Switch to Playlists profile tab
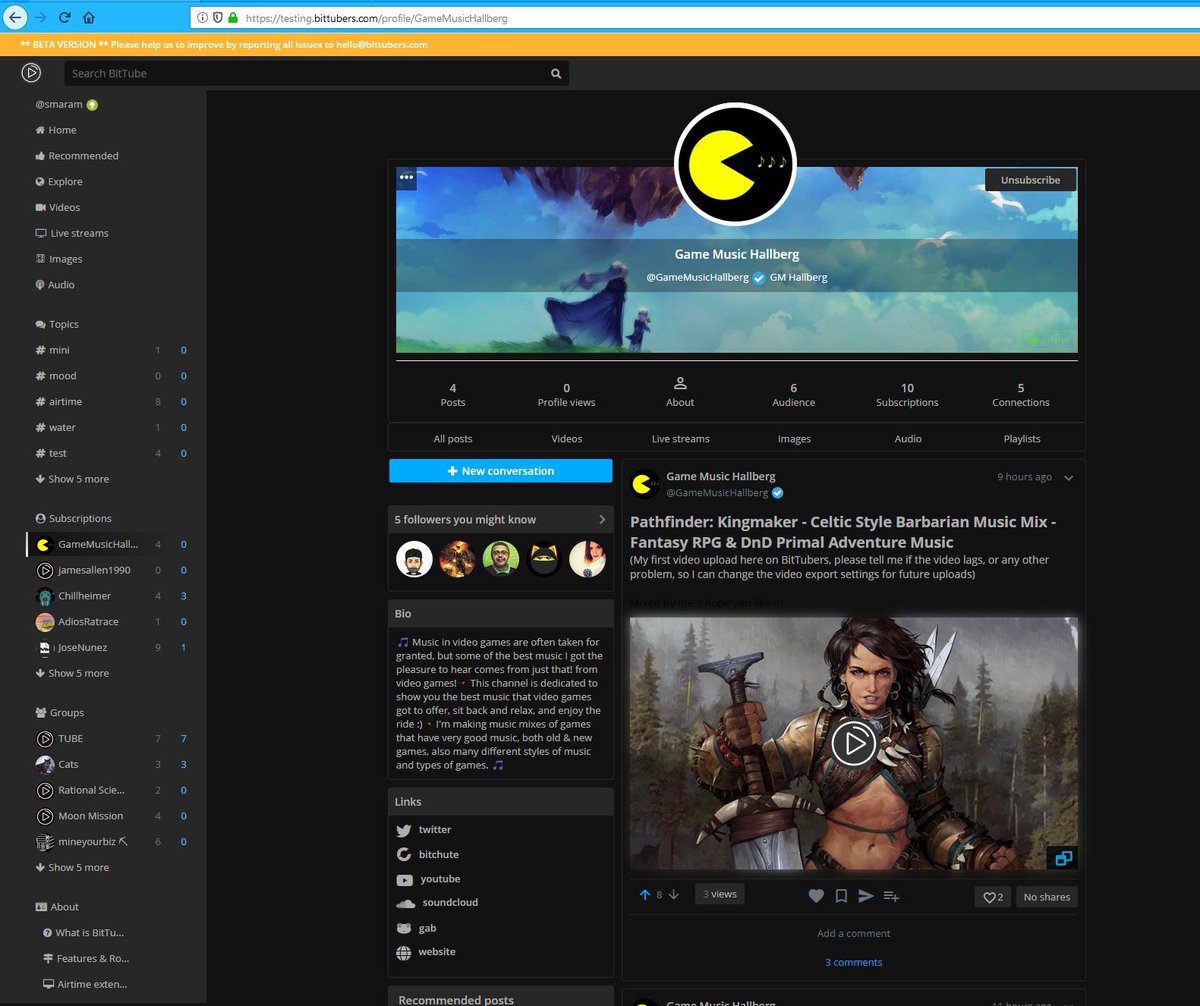The width and height of the screenshot is (1200, 1006). [1022, 439]
